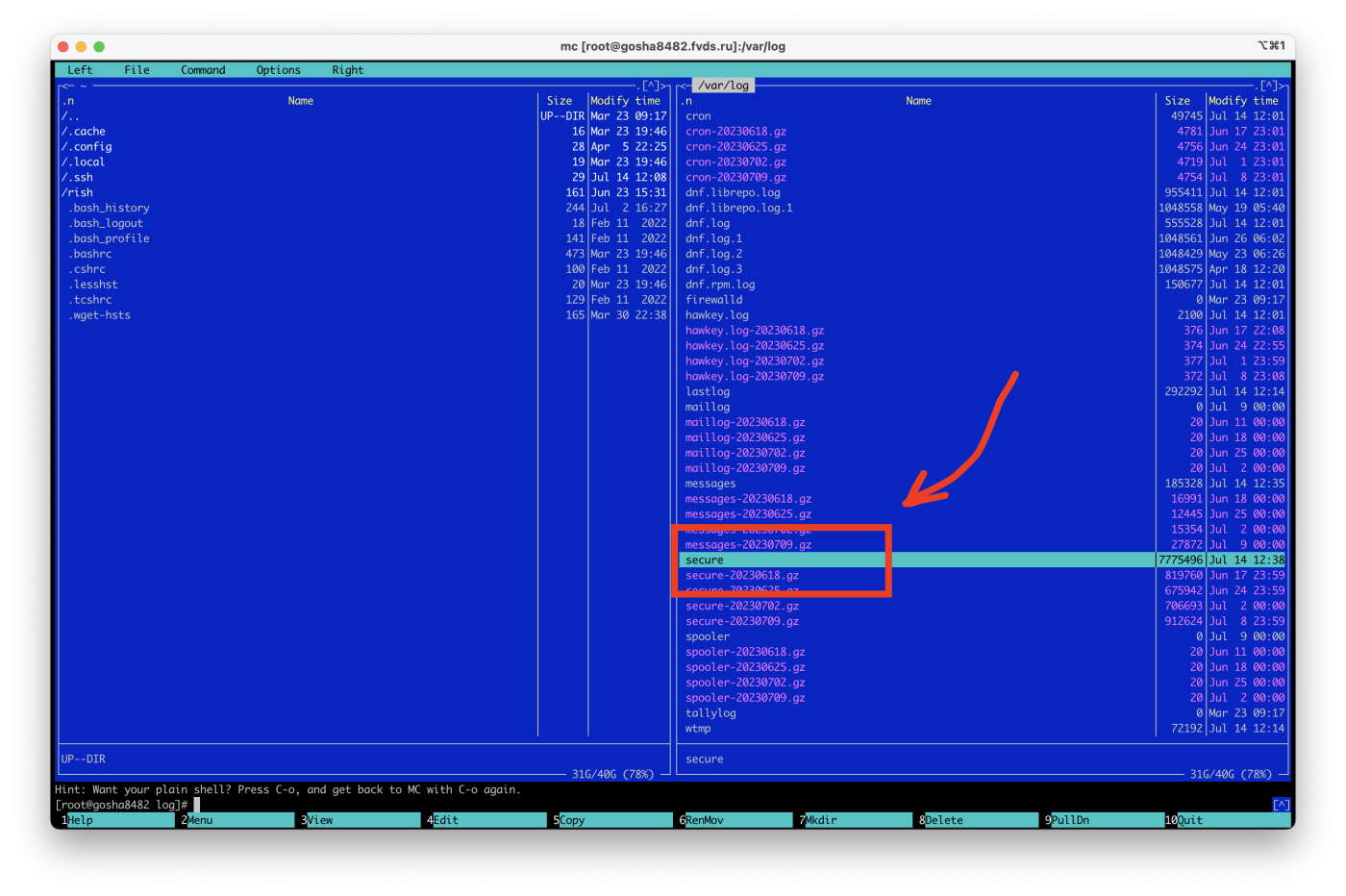The width and height of the screenshot is (1346, 896).
Task: Click the shell command line prompt
Action: [x=126, y=805]
